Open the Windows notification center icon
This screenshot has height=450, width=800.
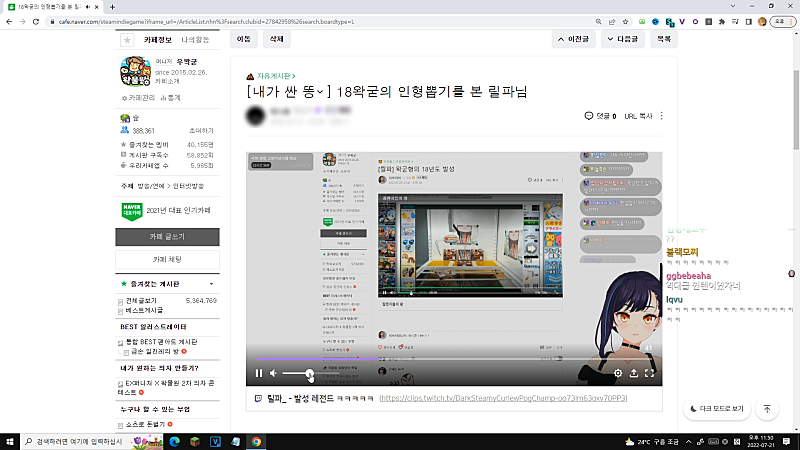(787, 442)
